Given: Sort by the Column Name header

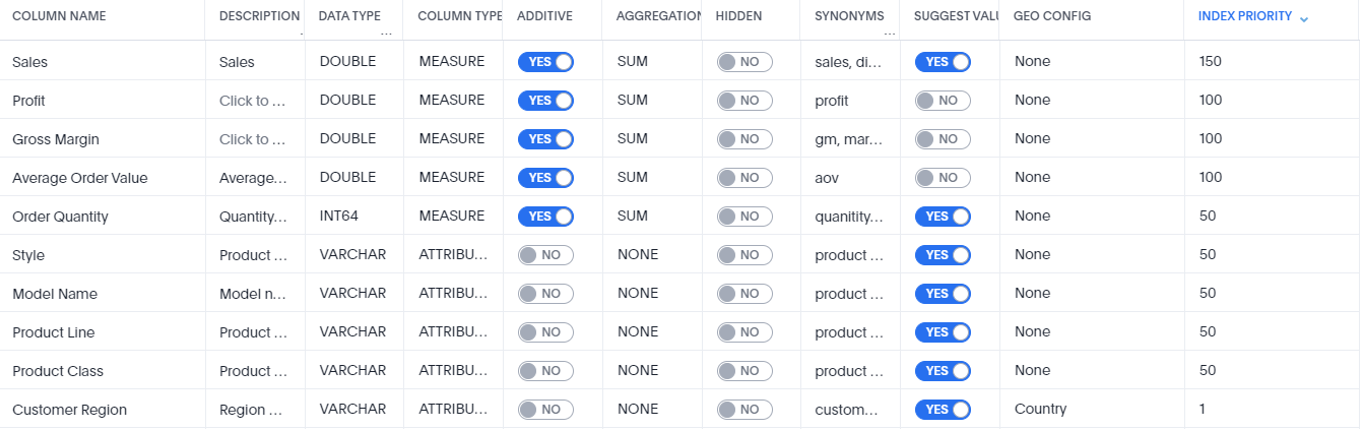Looking at the screenshot, I should pos(59,17).
